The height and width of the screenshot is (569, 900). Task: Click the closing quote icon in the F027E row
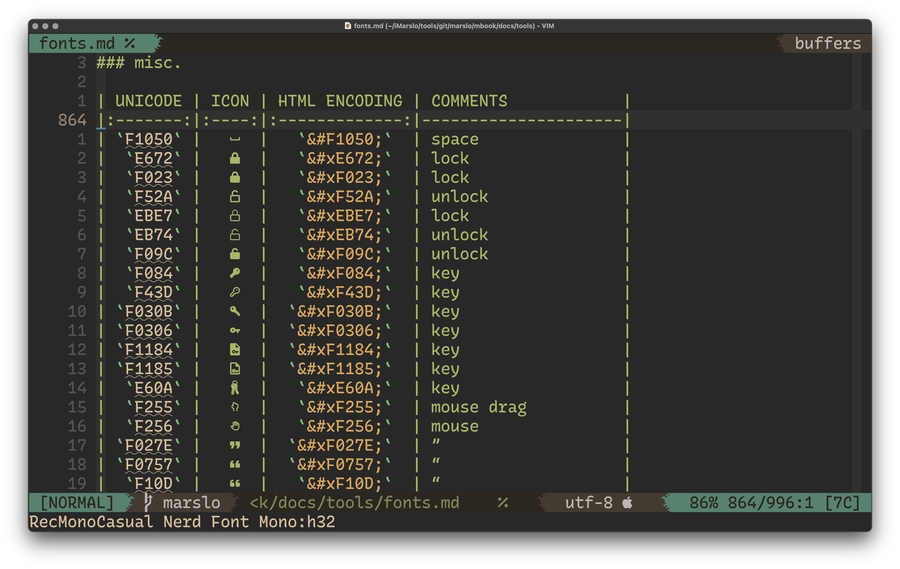point(235,445)
